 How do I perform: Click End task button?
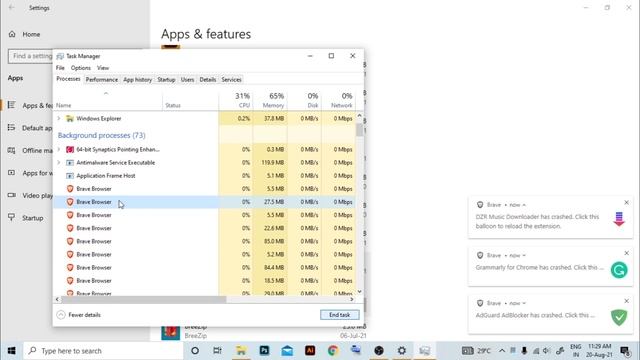coord(340,315)
